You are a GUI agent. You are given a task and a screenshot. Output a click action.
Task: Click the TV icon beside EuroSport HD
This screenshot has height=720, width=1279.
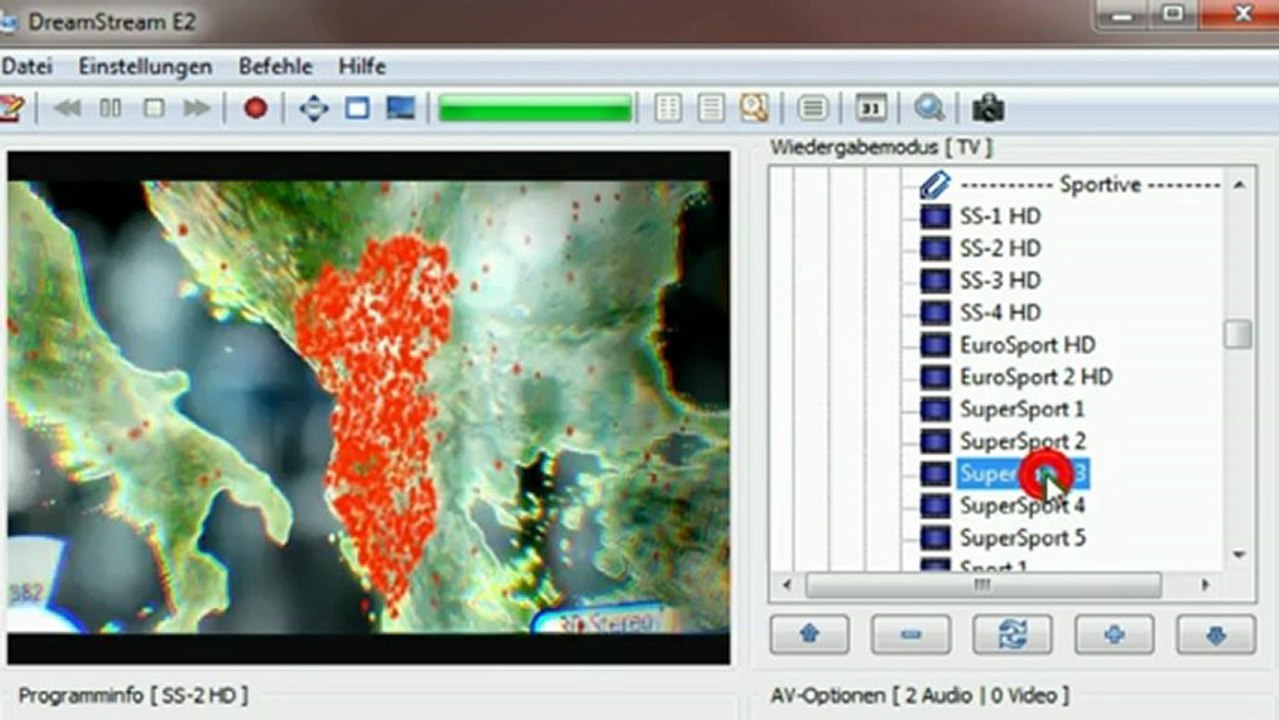pos(935,345)
